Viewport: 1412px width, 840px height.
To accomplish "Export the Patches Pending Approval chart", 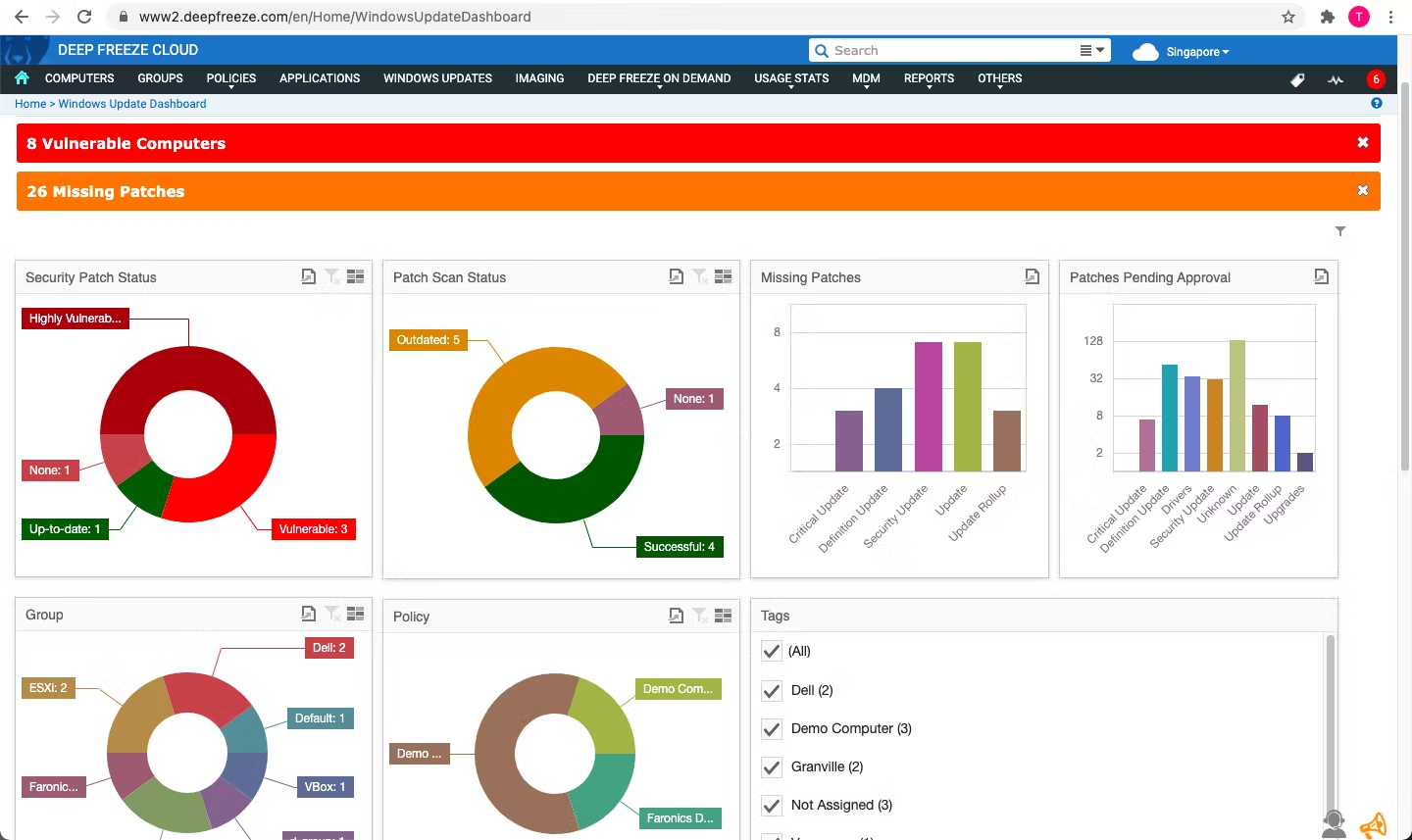I will [x=1322, y=276].
